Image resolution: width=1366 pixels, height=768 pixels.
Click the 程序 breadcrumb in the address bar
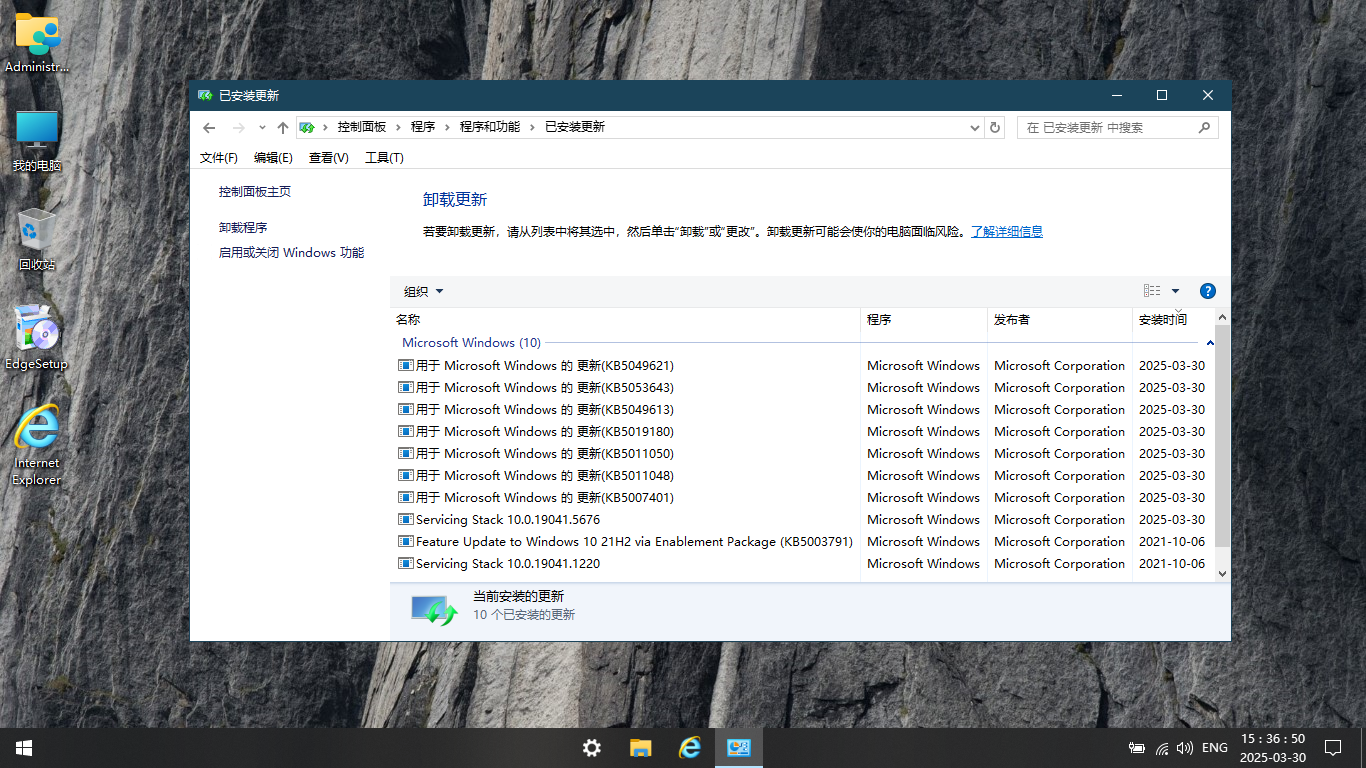click(x=423, y=127)
